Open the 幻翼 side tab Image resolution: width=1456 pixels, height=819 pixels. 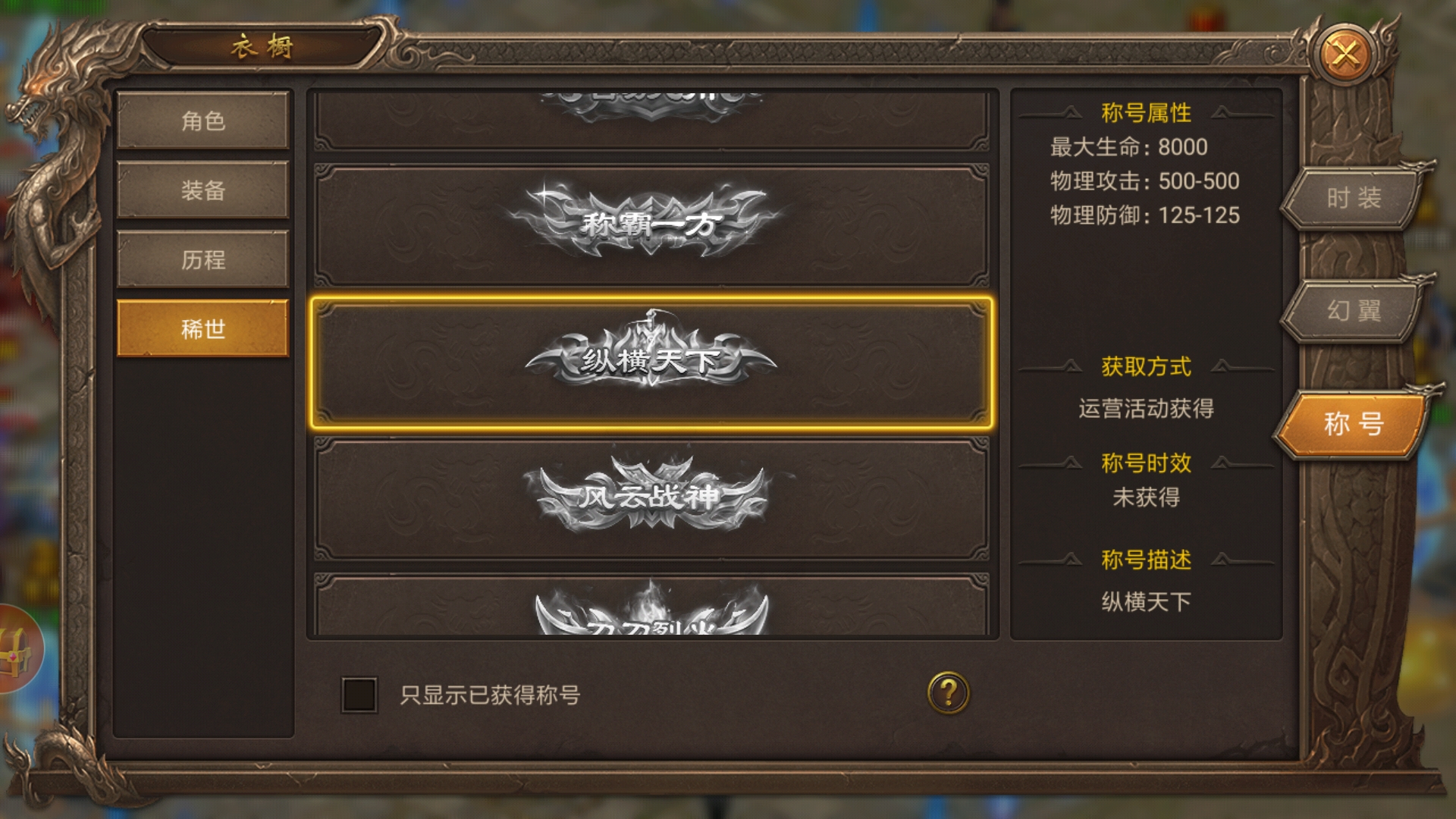coord(1354,311)
